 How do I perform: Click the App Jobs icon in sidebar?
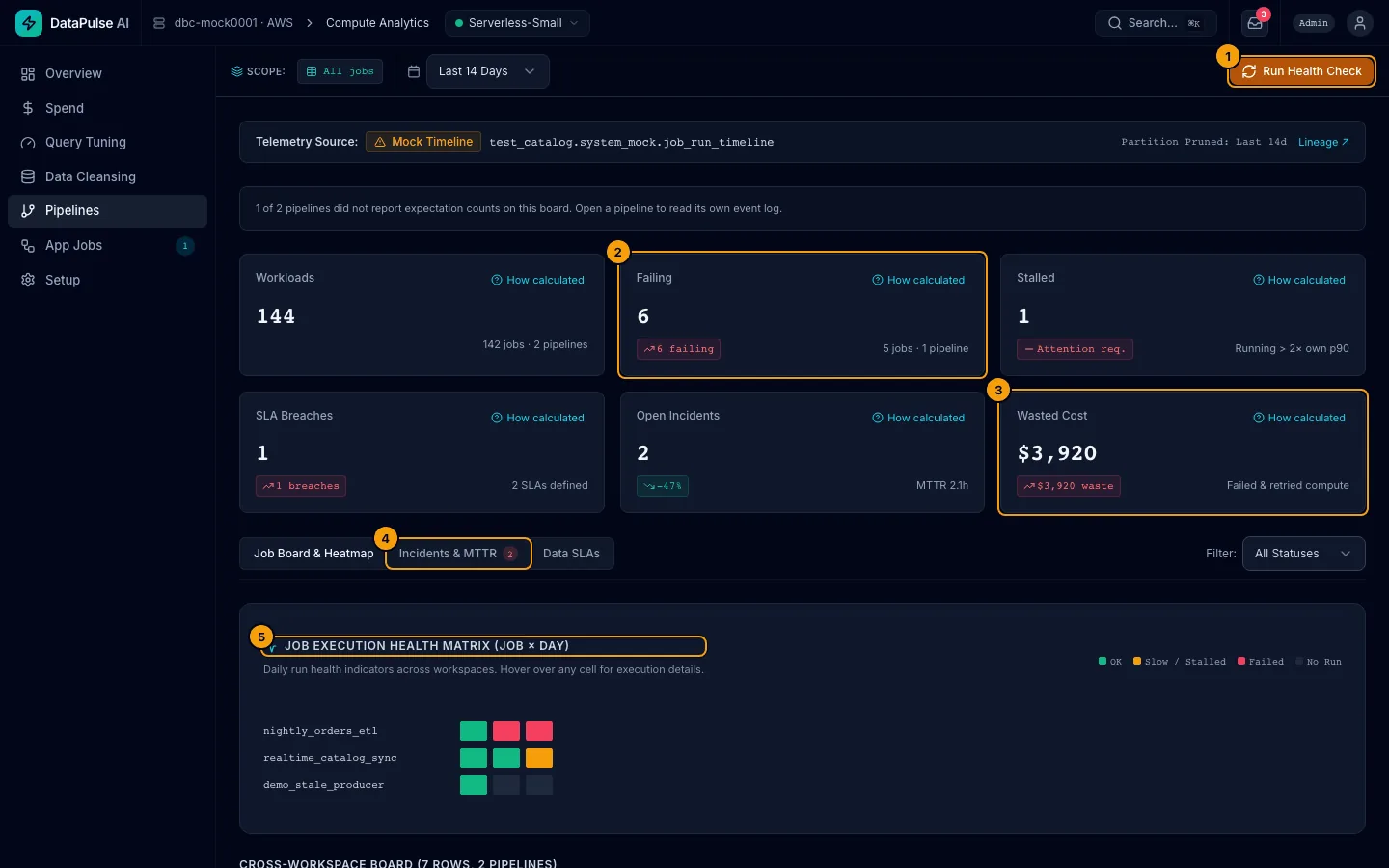(x=28, y=246)
